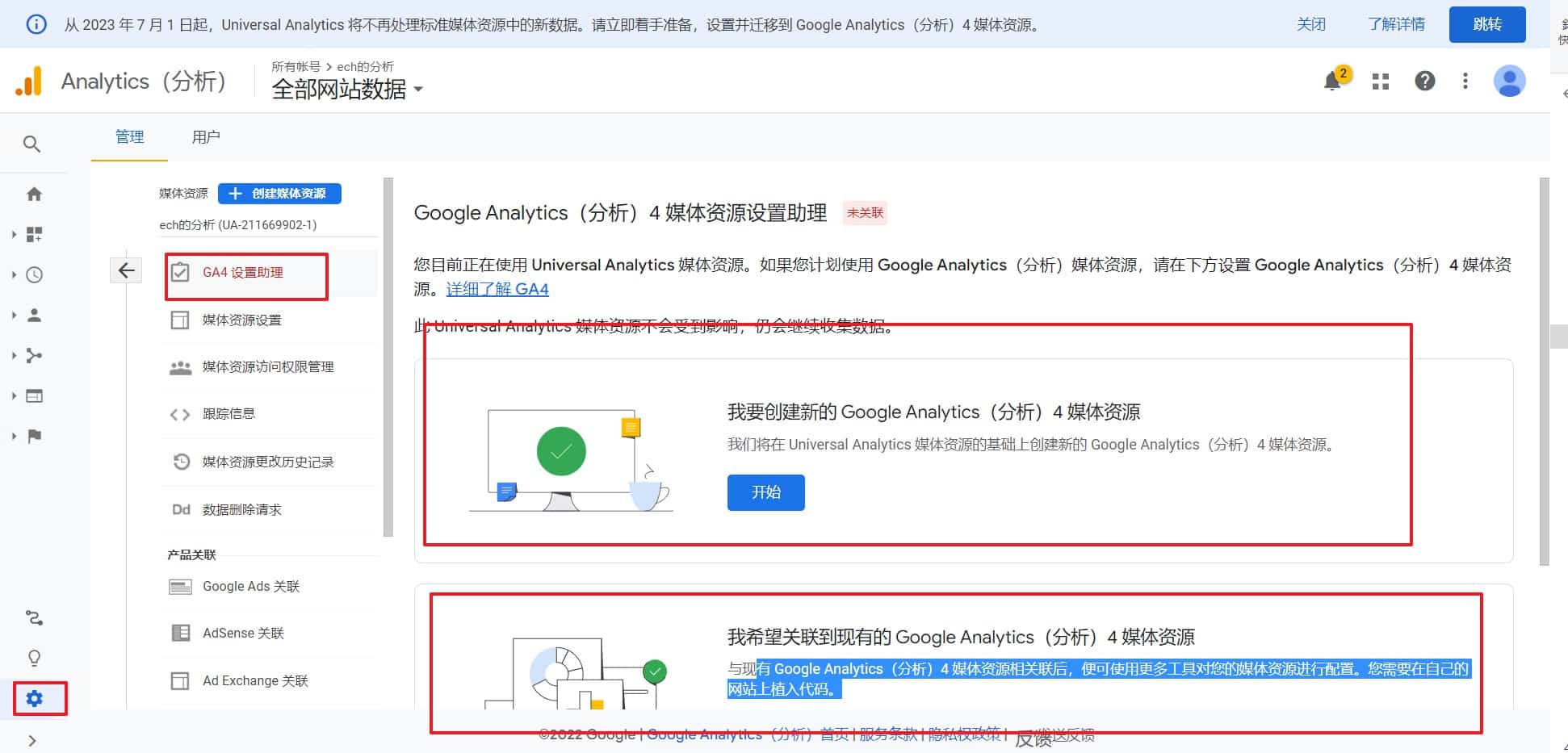Open the Google apps grid icon
Image resolution: width=1568 pixels, height=753 pixels.
point(1381,81)
